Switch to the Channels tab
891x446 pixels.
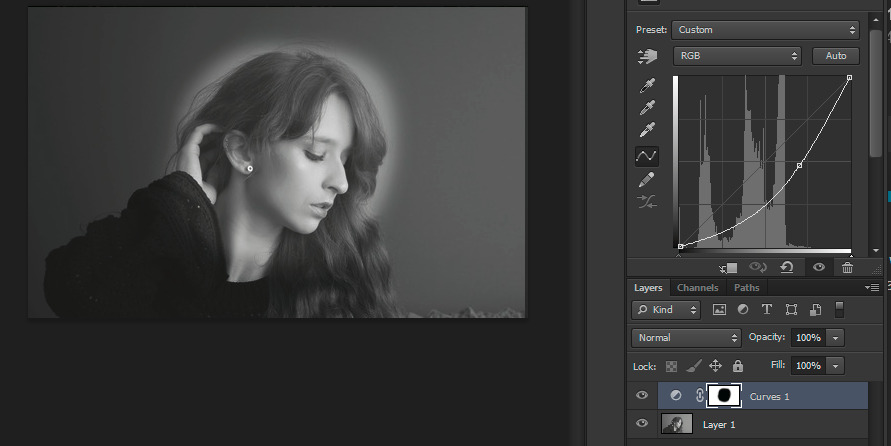[x=696, y=288]
